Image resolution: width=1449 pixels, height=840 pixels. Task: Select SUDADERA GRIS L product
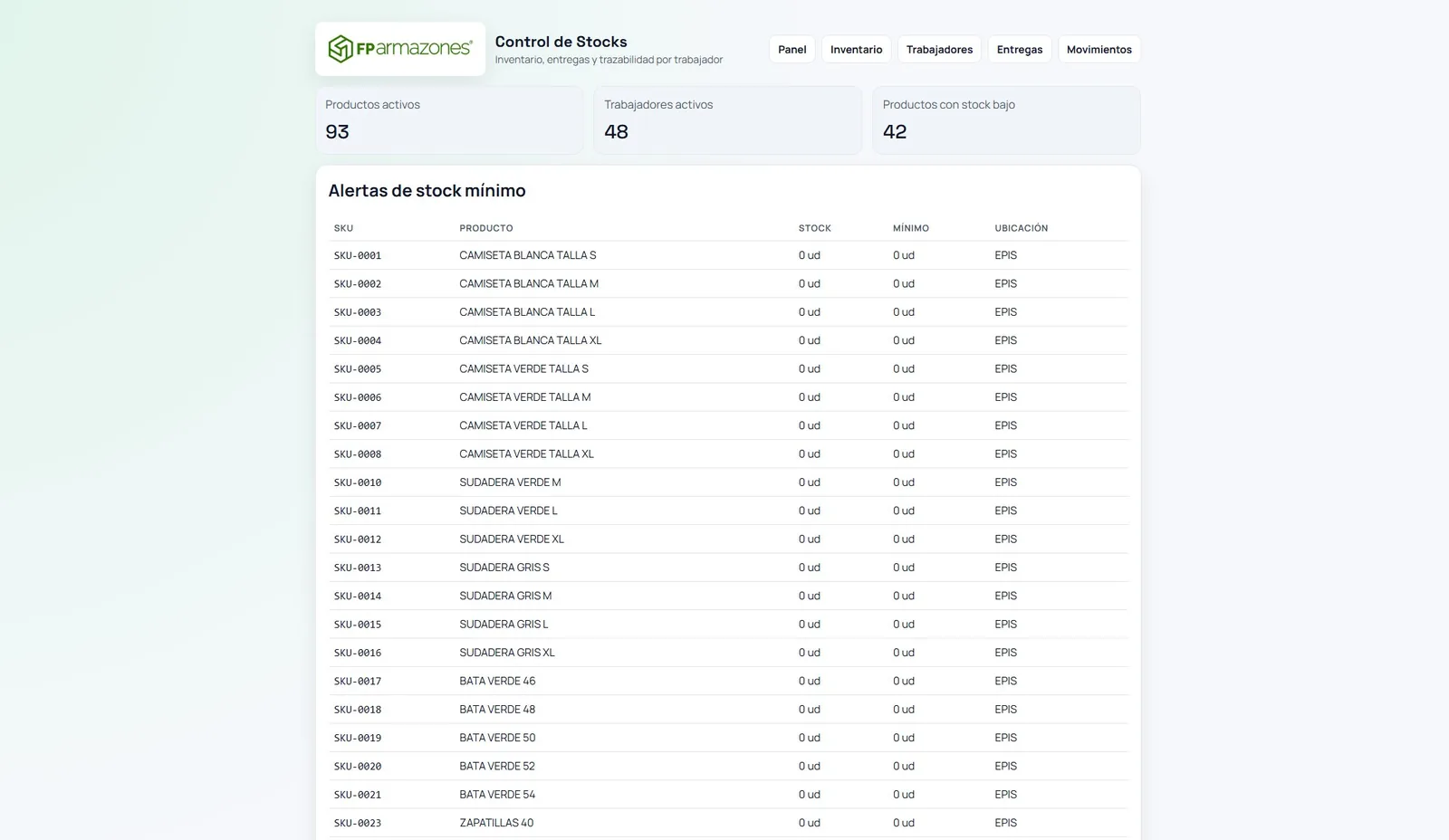coord(504,624)
